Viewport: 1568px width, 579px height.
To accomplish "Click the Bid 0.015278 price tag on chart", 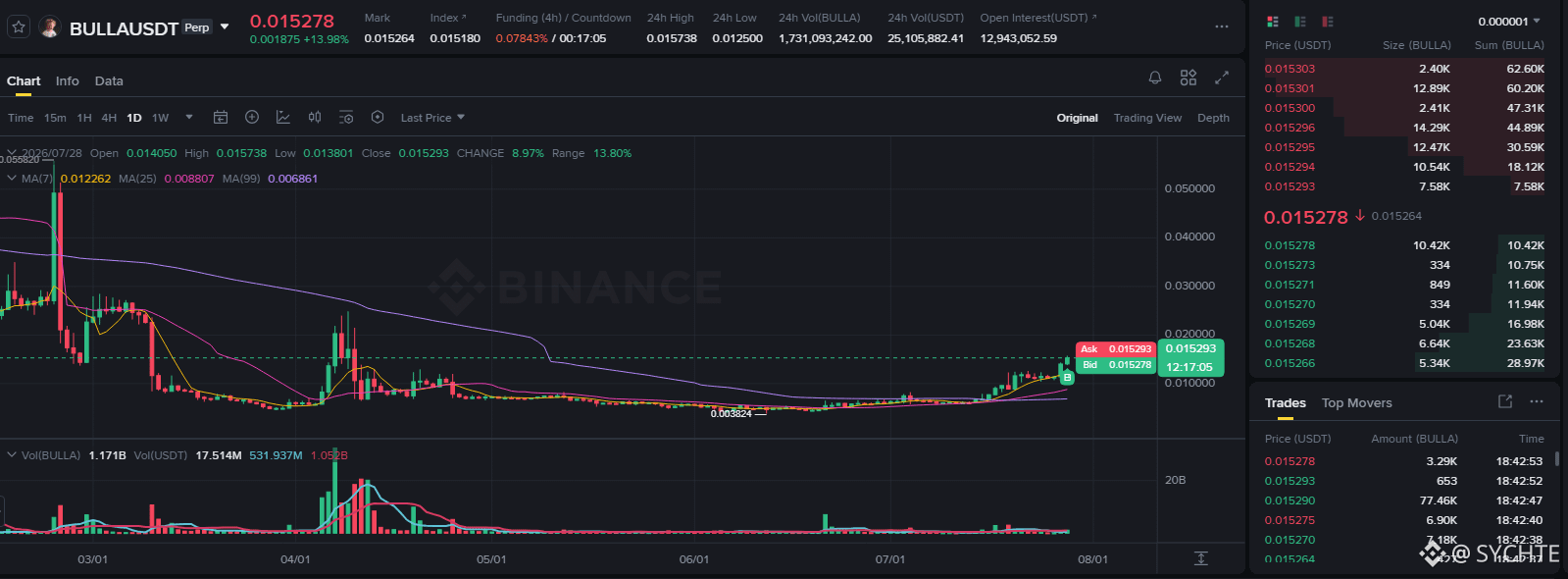I will point(1115,365).
